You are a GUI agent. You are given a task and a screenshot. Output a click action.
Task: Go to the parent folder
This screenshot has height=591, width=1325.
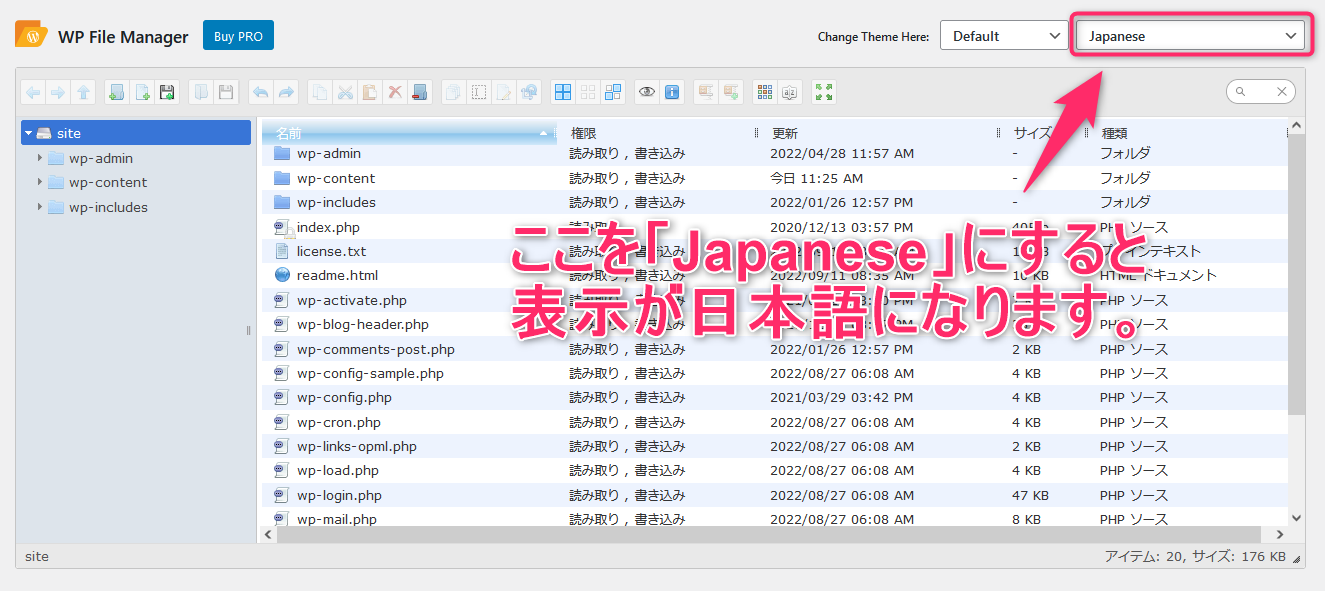point(84,92)
